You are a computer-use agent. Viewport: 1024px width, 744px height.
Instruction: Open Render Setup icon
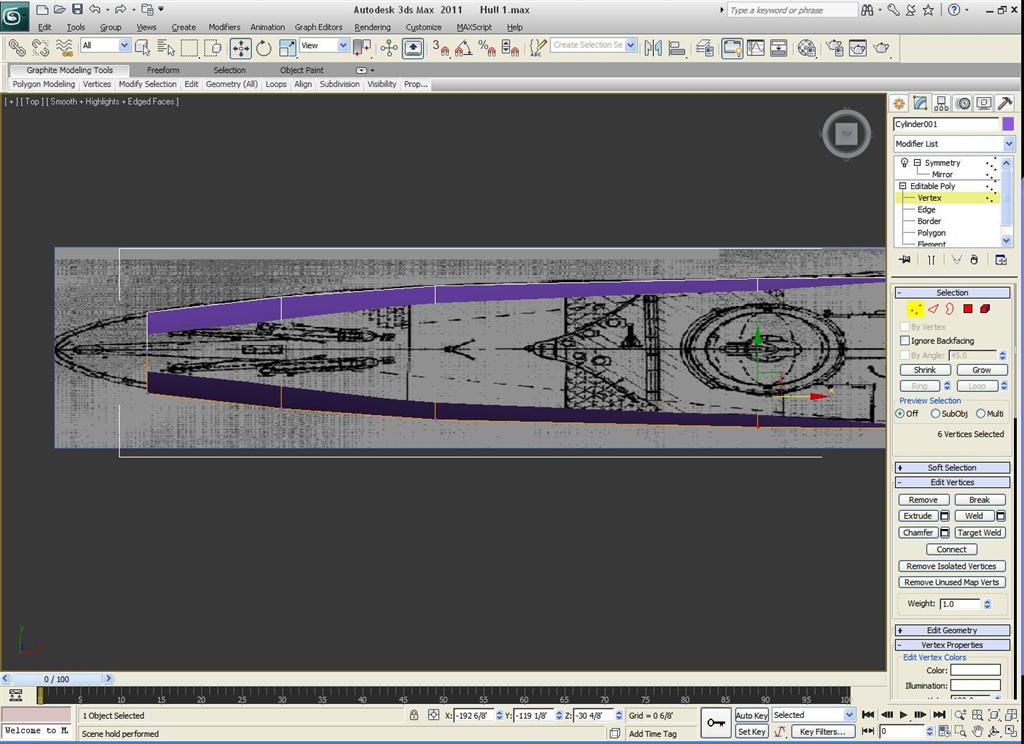pos(835,48)
